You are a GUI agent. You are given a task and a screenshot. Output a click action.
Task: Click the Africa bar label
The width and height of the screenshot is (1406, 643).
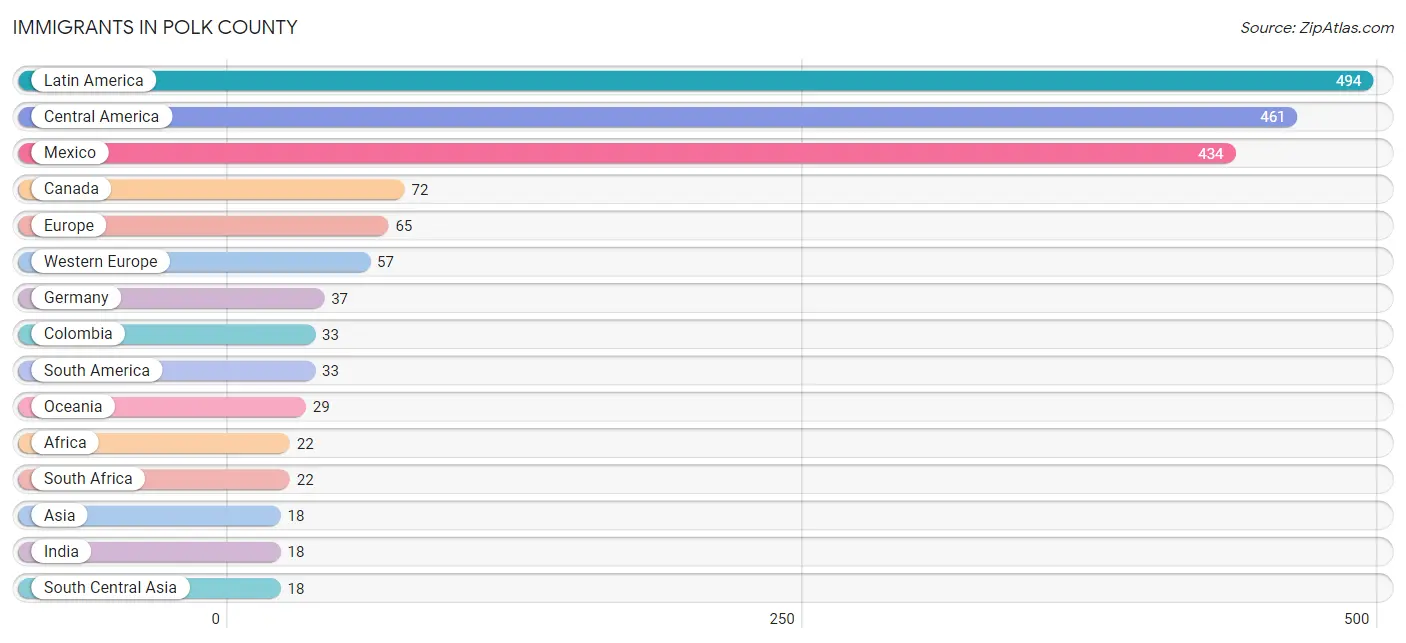click(x=65, y=442)
